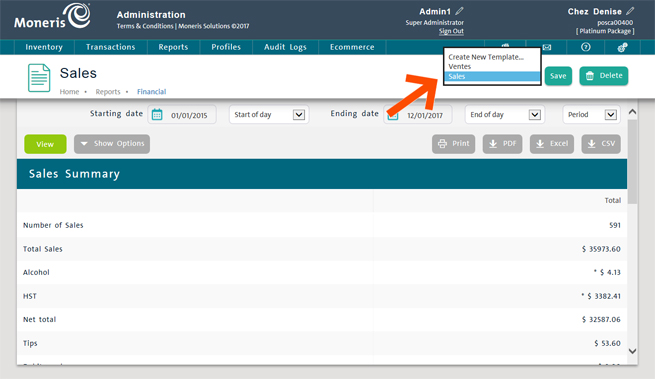This screenshot has width=655, height=379.
Task: Open the Start of day dropdown
Action: pyautogui.click(x=269, y=114)
